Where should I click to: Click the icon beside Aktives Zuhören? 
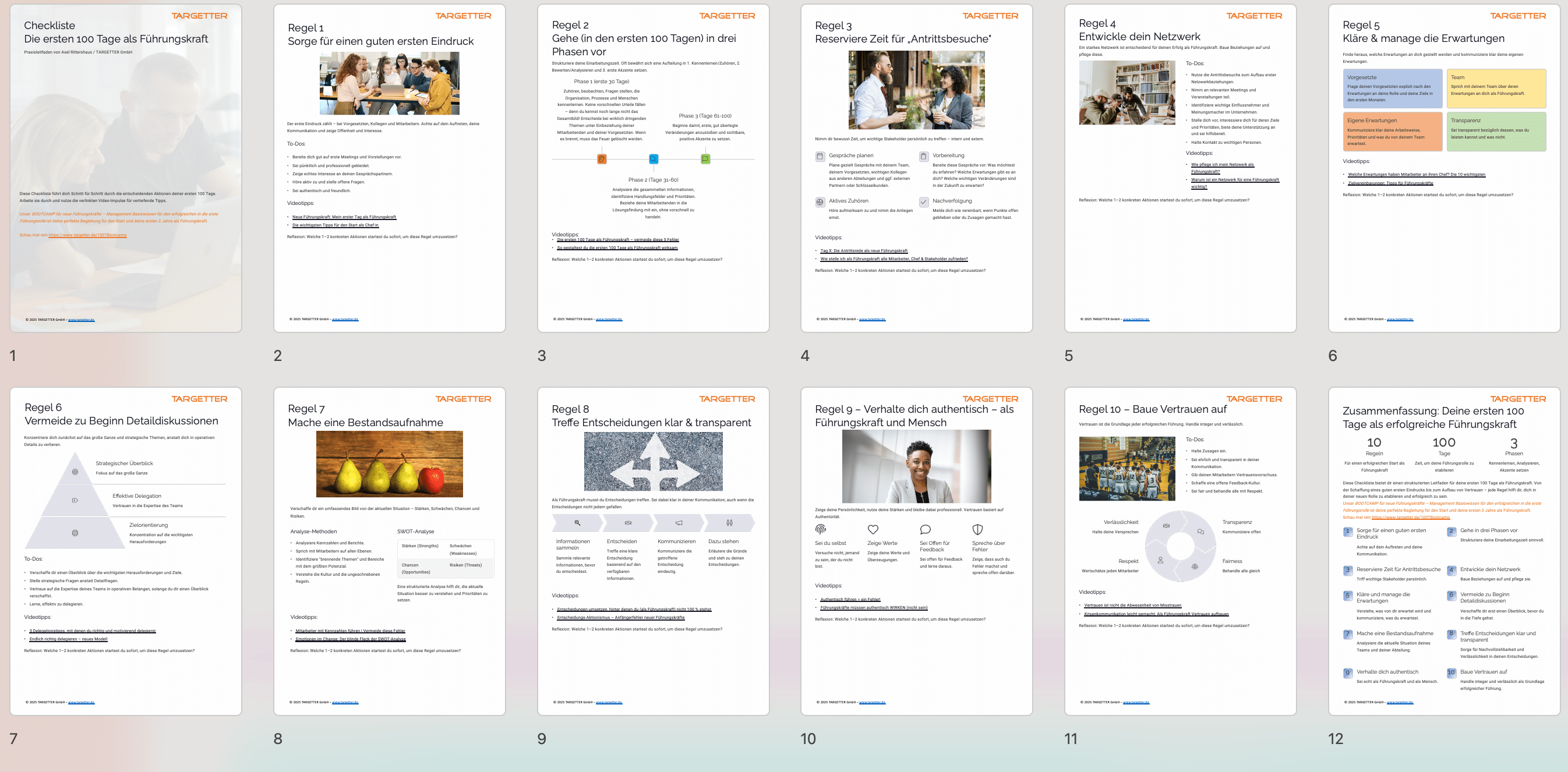pyautogui.click(x=820, y=201)
